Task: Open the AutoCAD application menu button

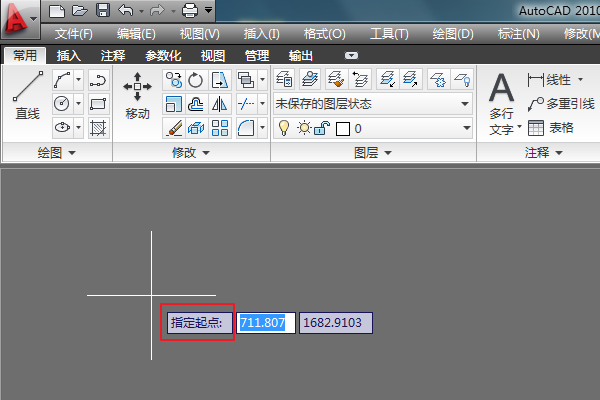Action: coord(20,18)
